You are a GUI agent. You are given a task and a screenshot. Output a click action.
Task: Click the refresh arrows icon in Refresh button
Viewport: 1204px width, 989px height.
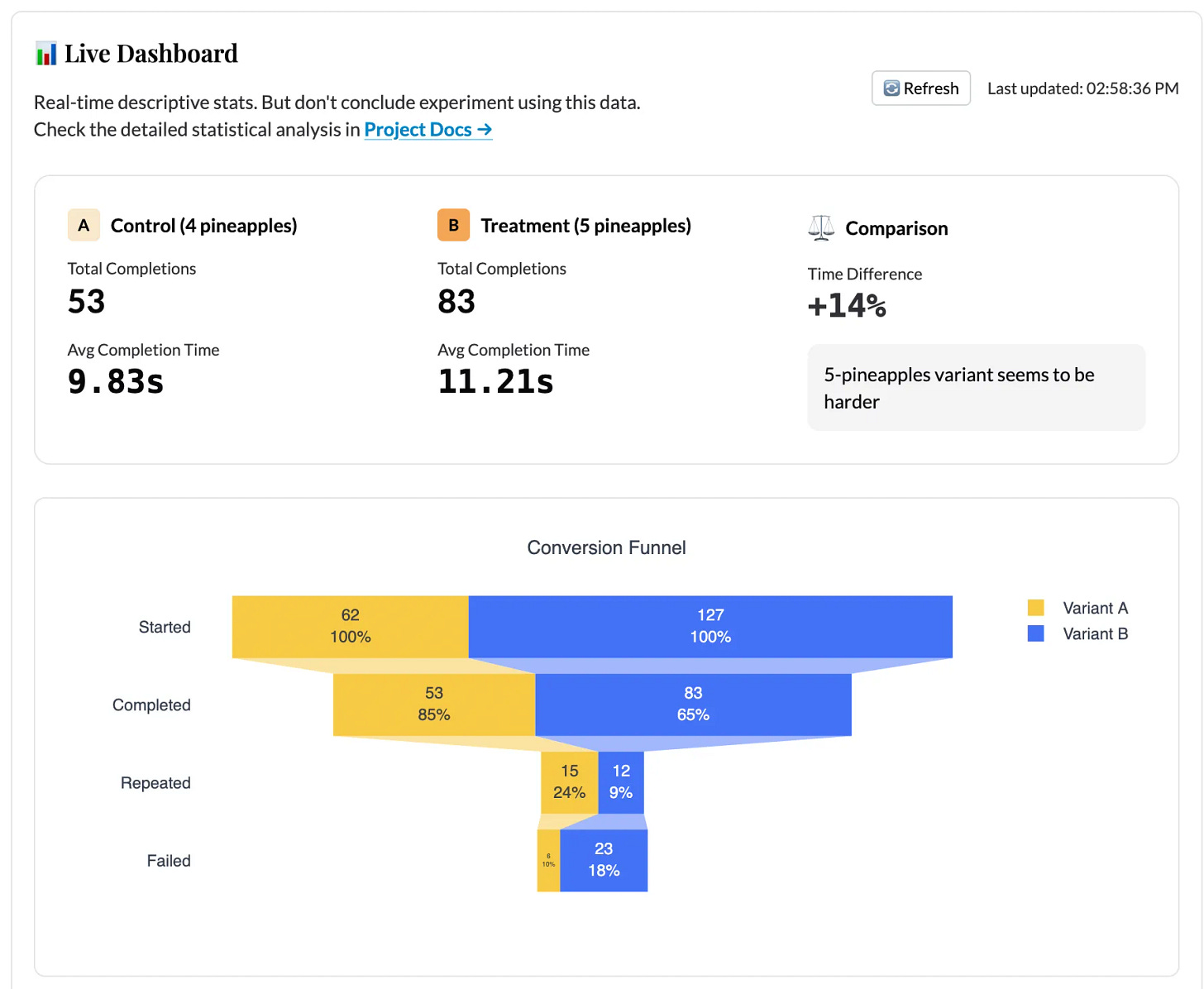coord(891,88)
